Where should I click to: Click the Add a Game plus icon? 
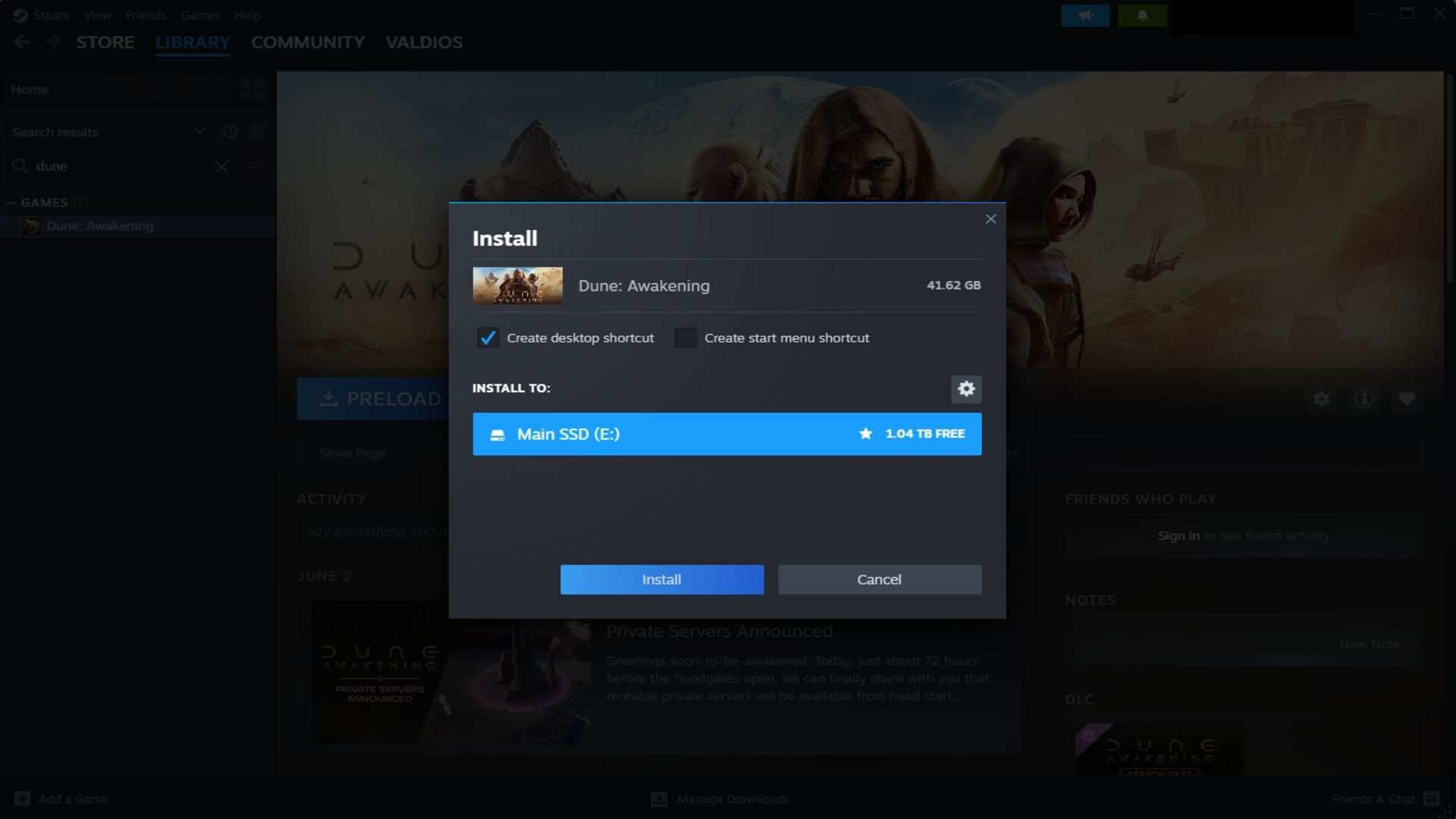[22, 799]
